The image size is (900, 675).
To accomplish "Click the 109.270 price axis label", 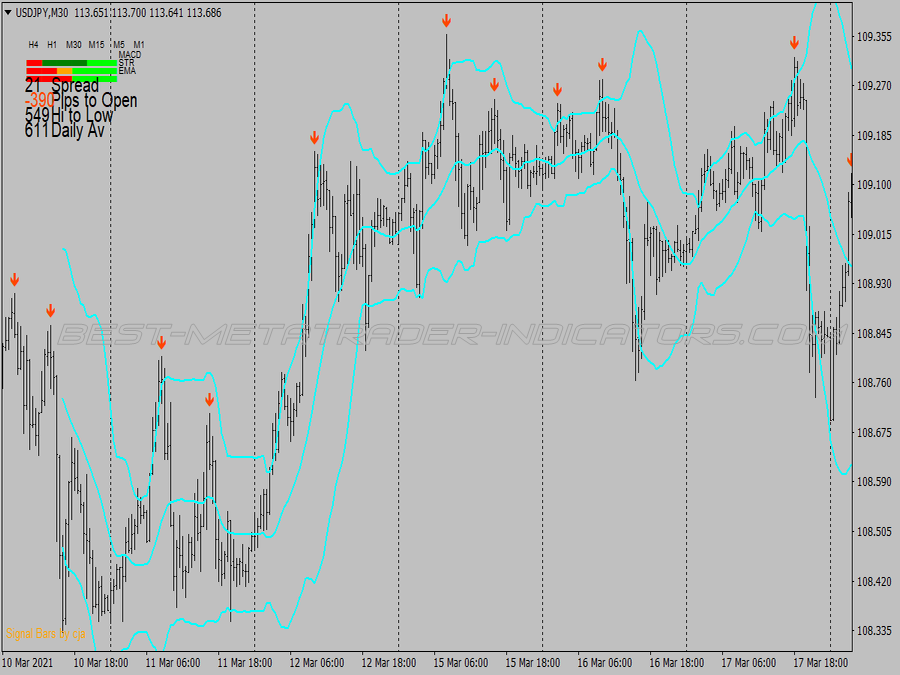I will pyautogui.click(x=874, y=86).
